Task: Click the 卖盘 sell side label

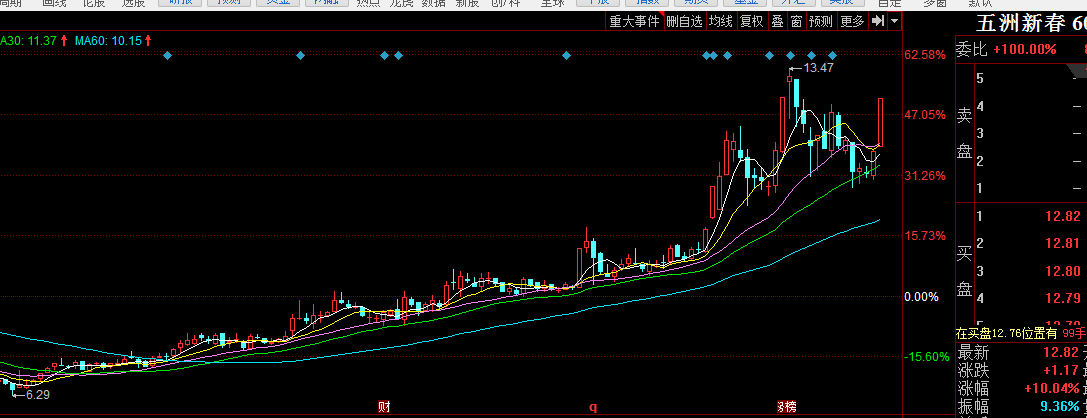Action: coord(964,133)
